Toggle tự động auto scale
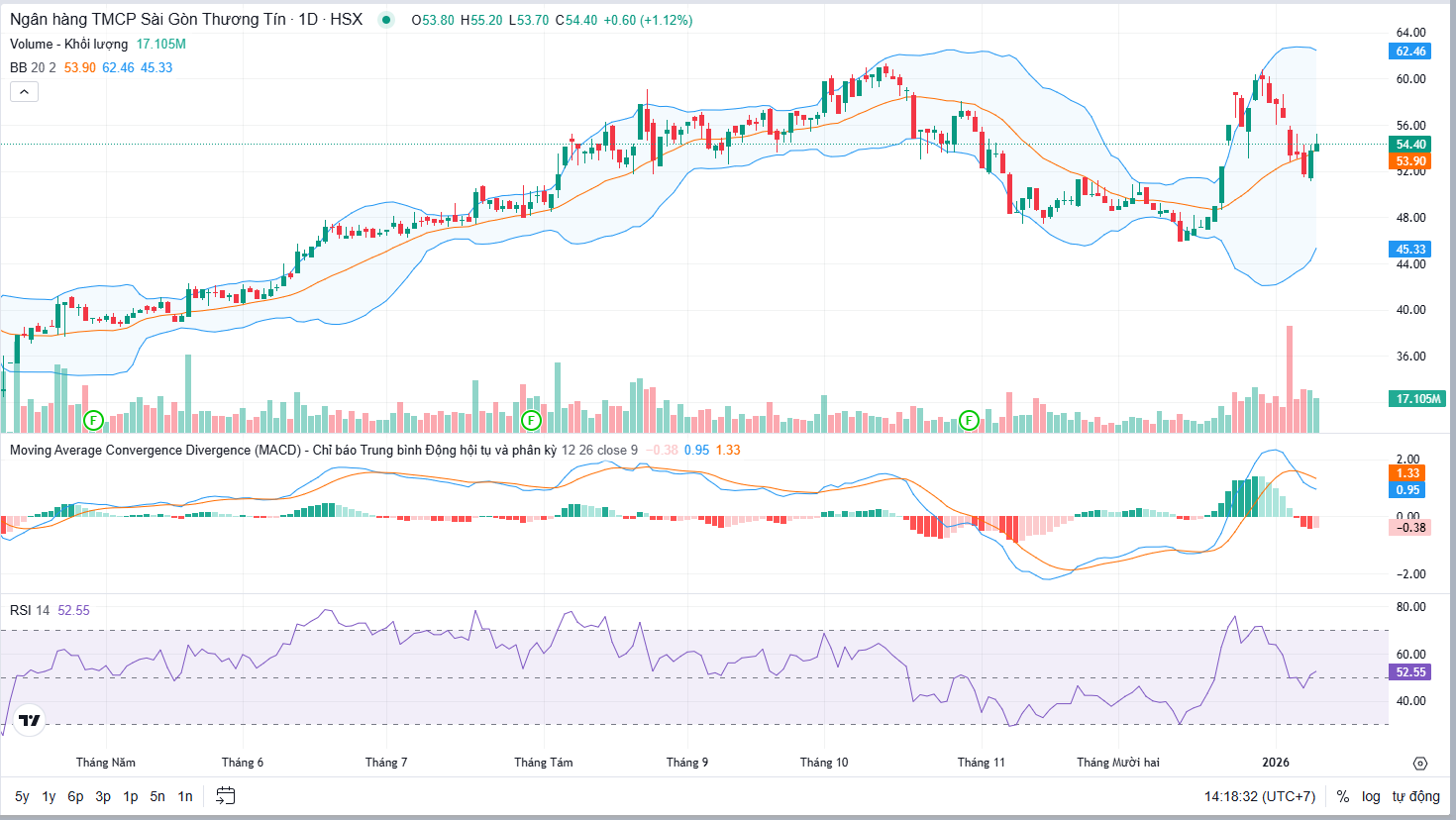Image resolution: width=1456 pixels, height=820 pixels. pyautogui.click(x=1415, y=796)
